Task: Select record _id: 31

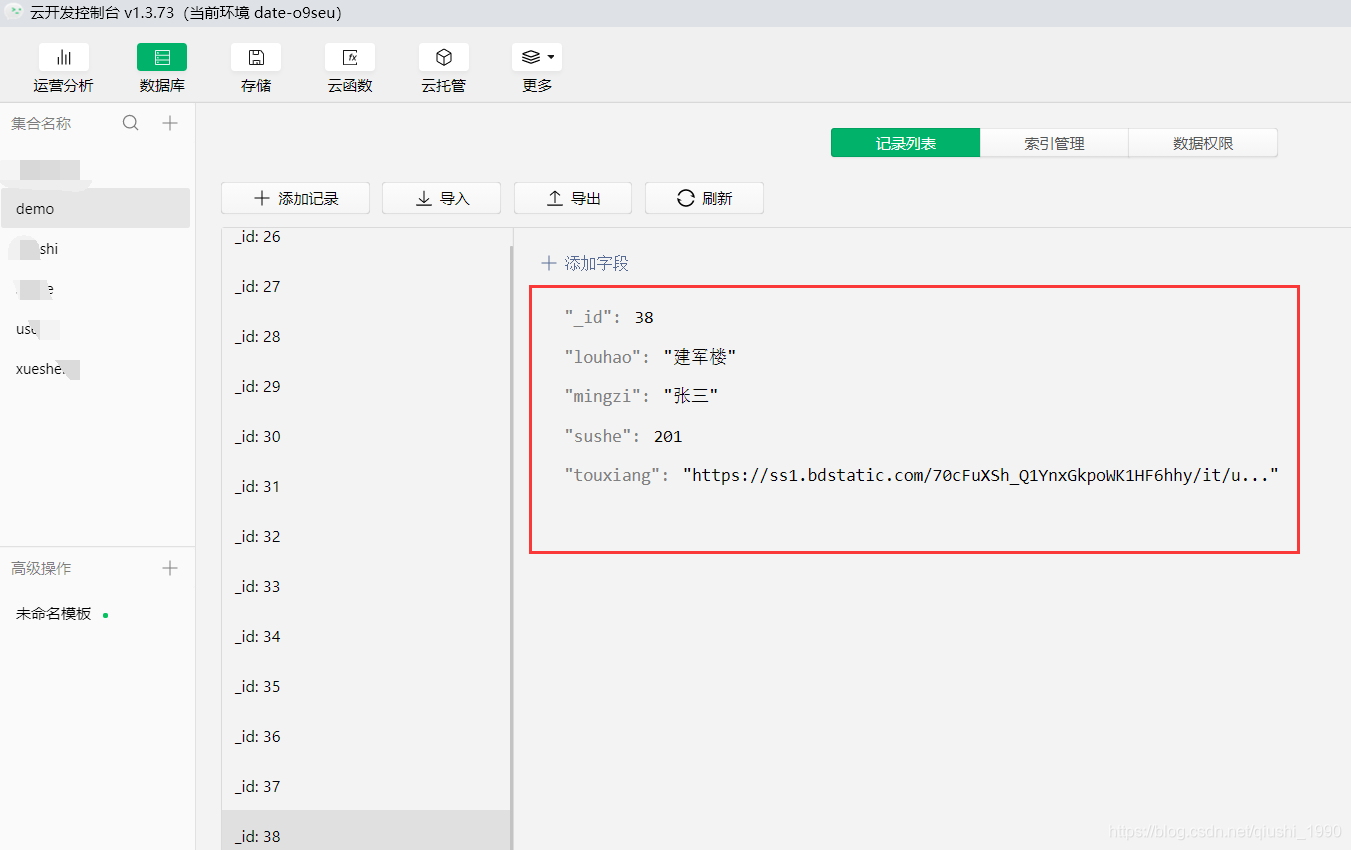Action: (365, 486)
